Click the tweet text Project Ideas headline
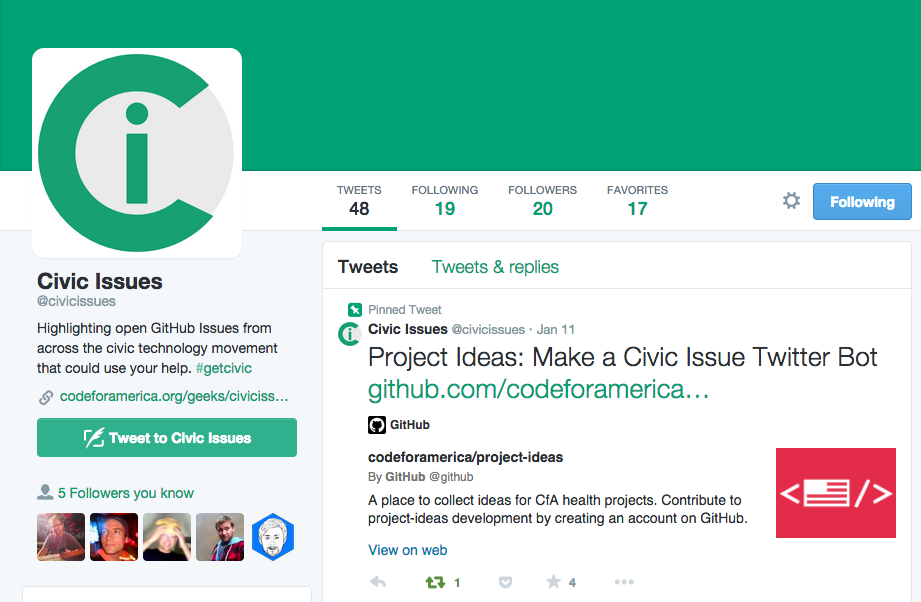The height and width of the screenshot is (602, 921). pos(623,357)
